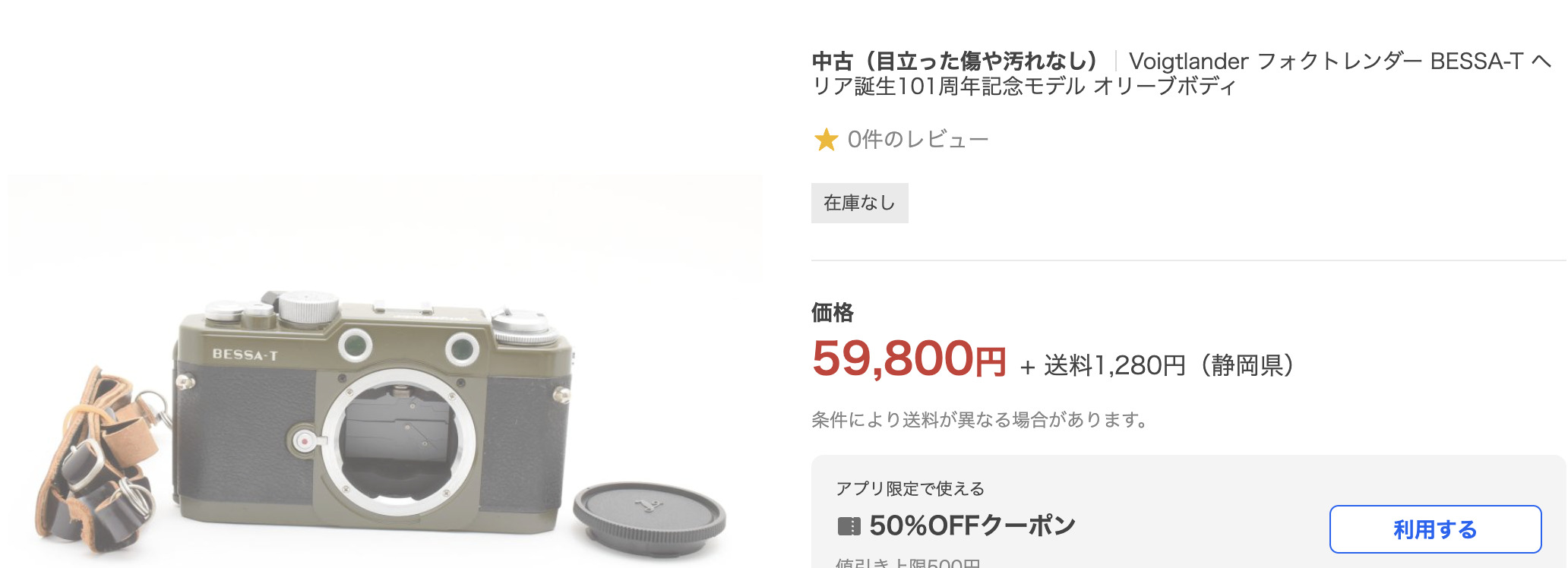The height and width of the screenshot is (568, 1568).
Task: Click the coupon ticket icon
Action: 849,525
